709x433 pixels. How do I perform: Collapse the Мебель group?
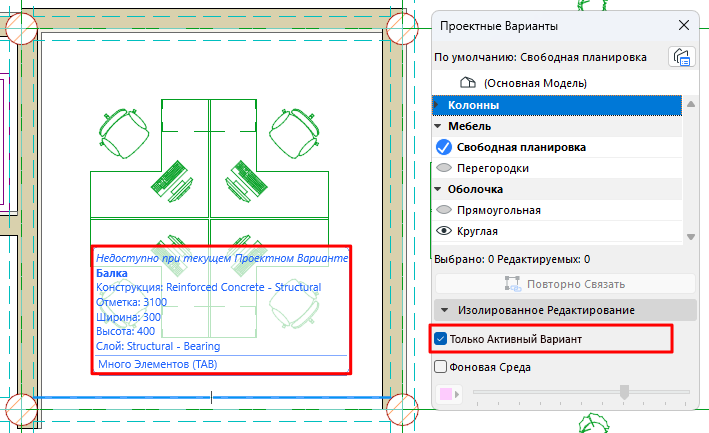(438, 126)
